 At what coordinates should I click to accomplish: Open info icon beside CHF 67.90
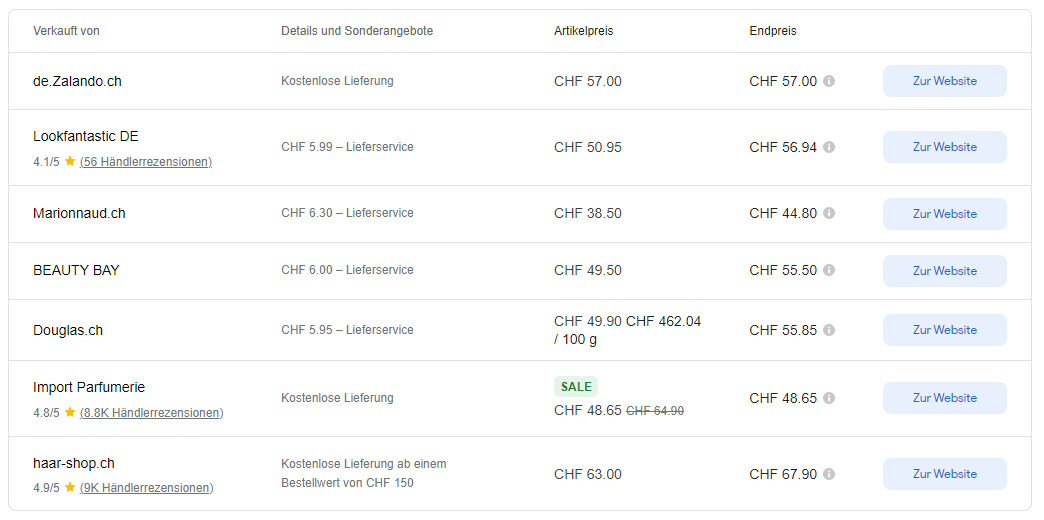[x=829, y=474]
